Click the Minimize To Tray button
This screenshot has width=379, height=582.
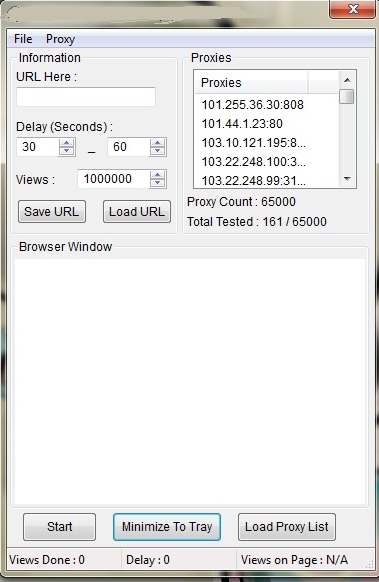167,527
